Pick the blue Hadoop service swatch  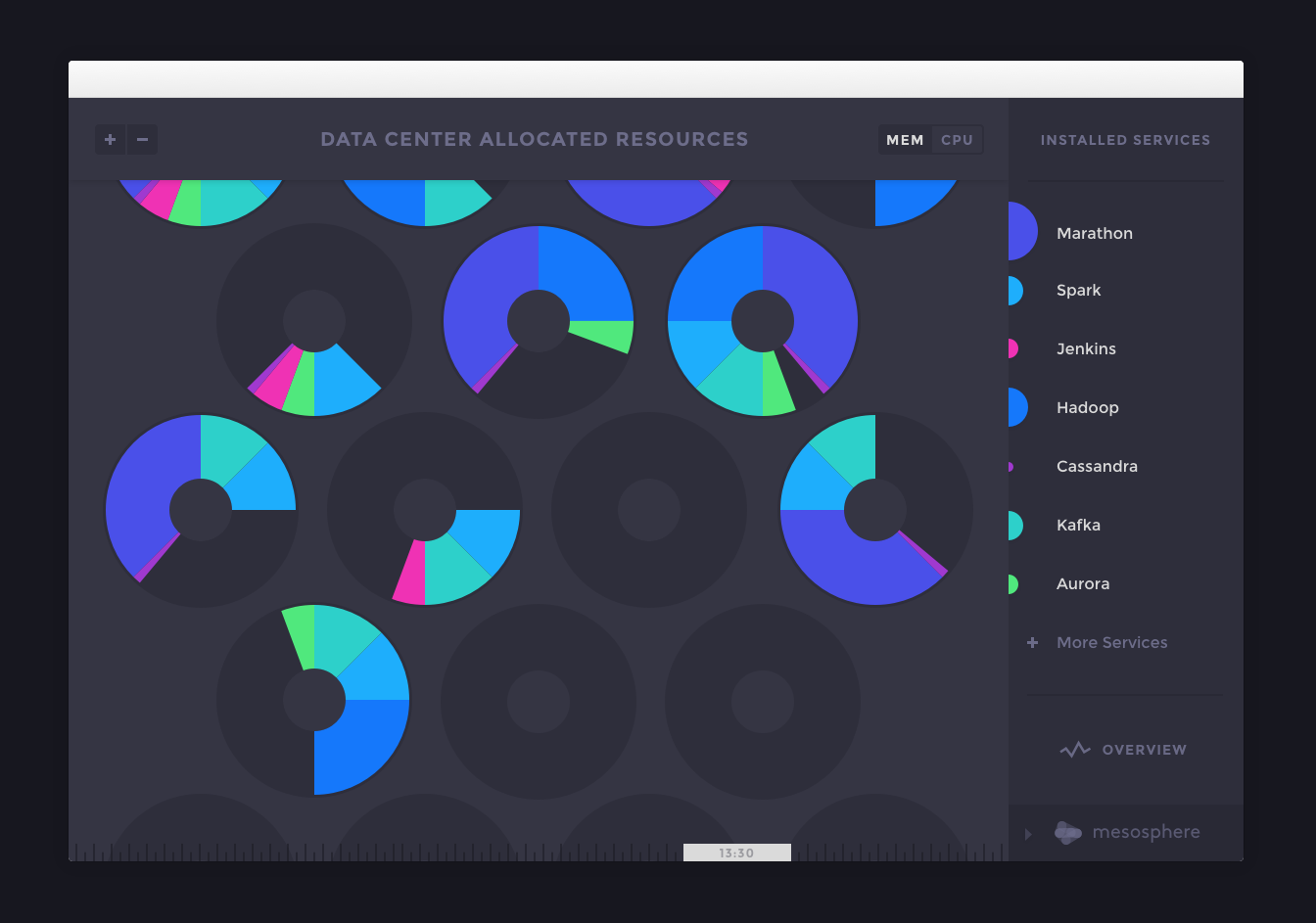[1018, 407]
